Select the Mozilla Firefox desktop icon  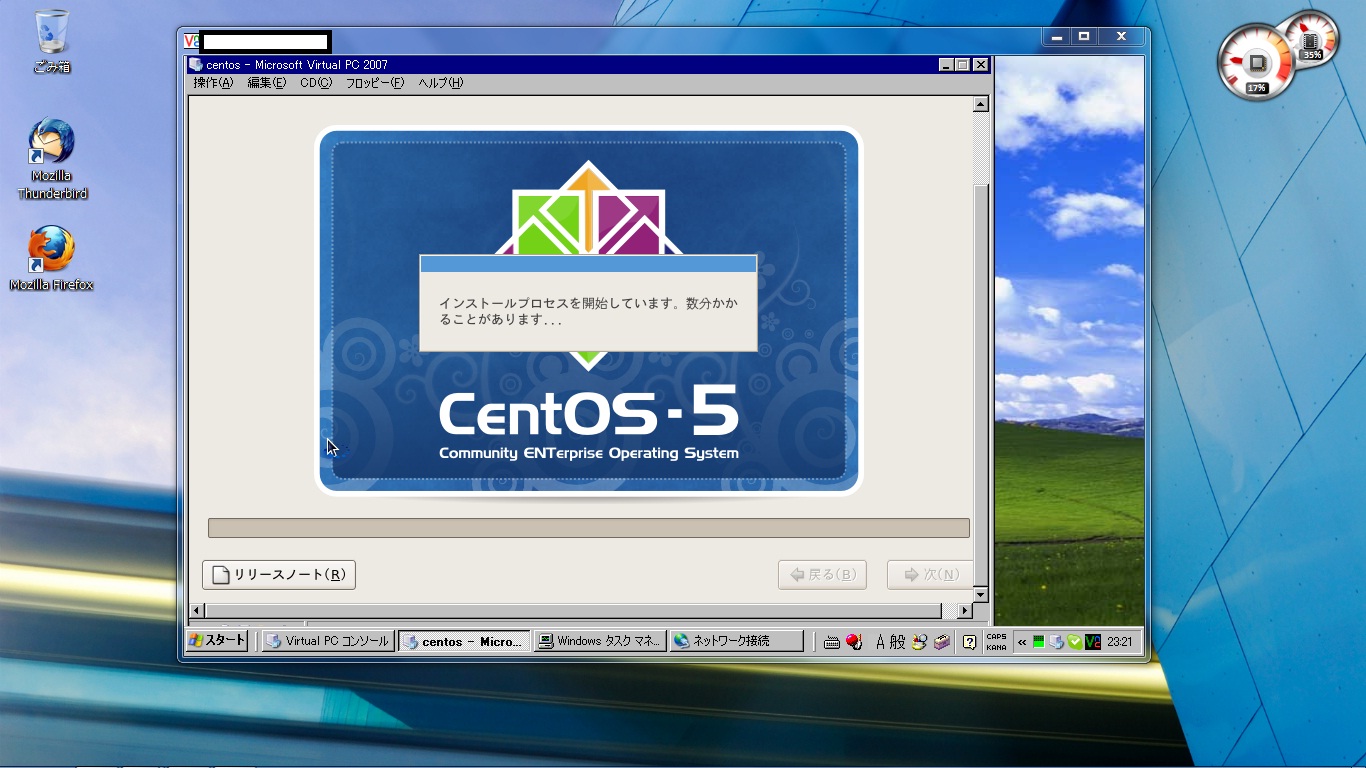coord(52,258)
